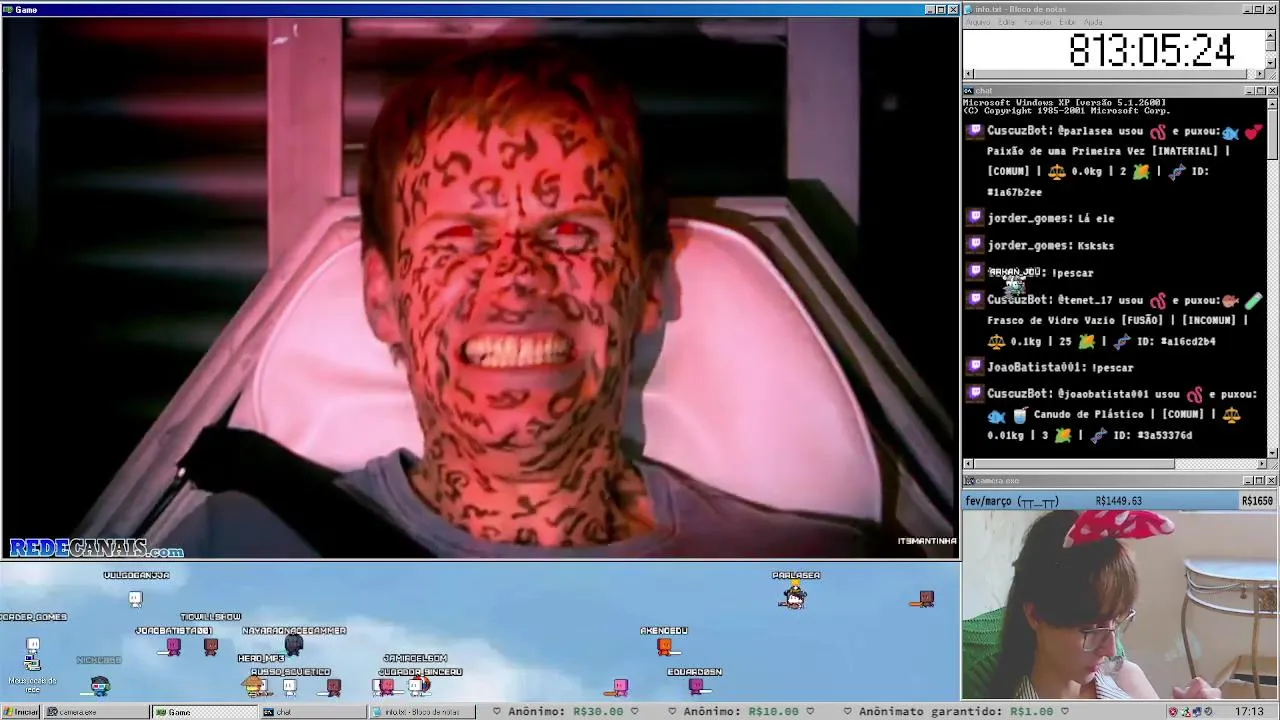Click the chat window console title icon
Image resolution: width=1280 pixels, height=720 pixels.
point(968,91)
